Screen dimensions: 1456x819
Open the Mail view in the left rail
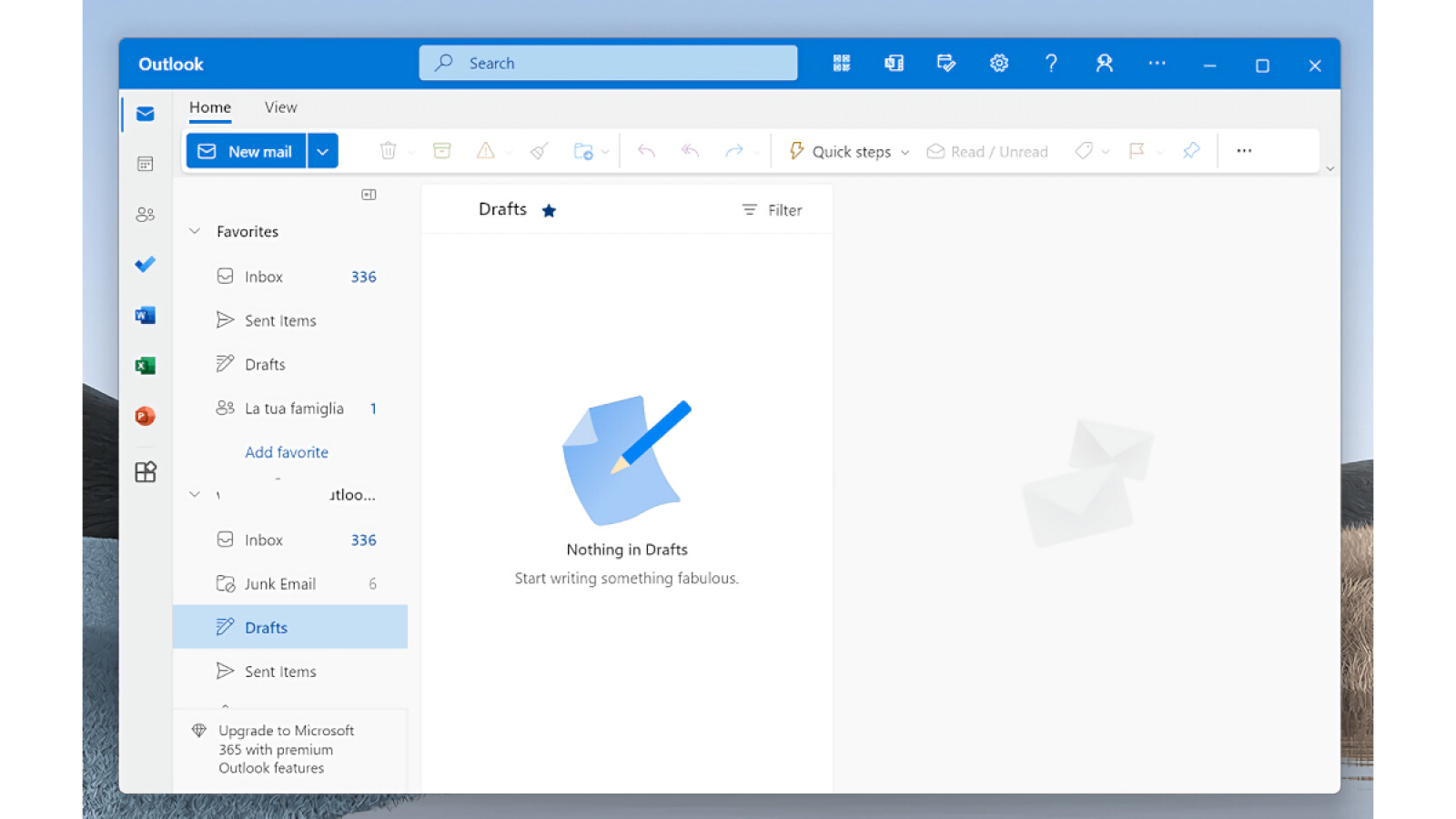(144, 114)
